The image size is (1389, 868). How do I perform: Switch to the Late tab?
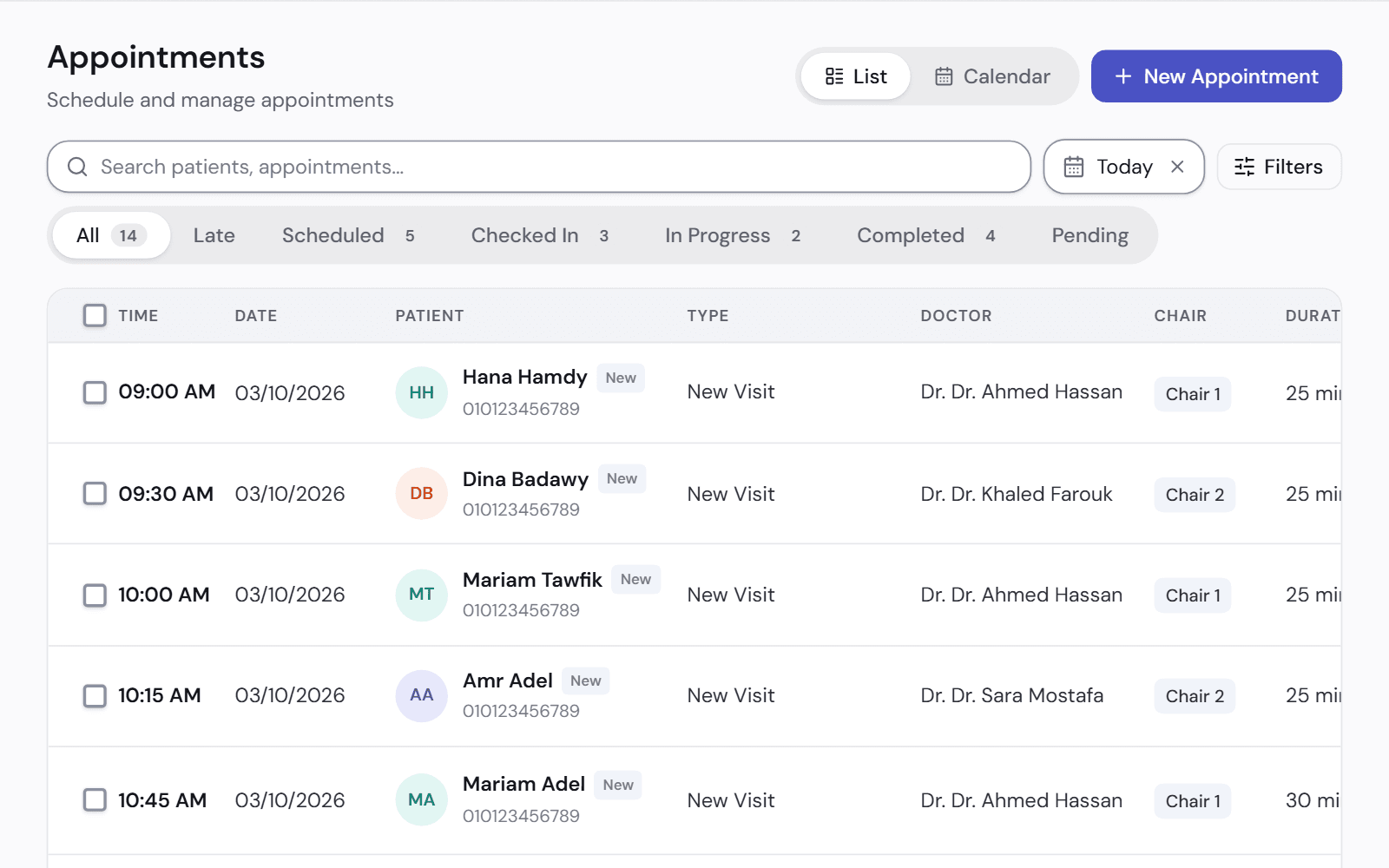pyautogui.click(x=214, y=235)
